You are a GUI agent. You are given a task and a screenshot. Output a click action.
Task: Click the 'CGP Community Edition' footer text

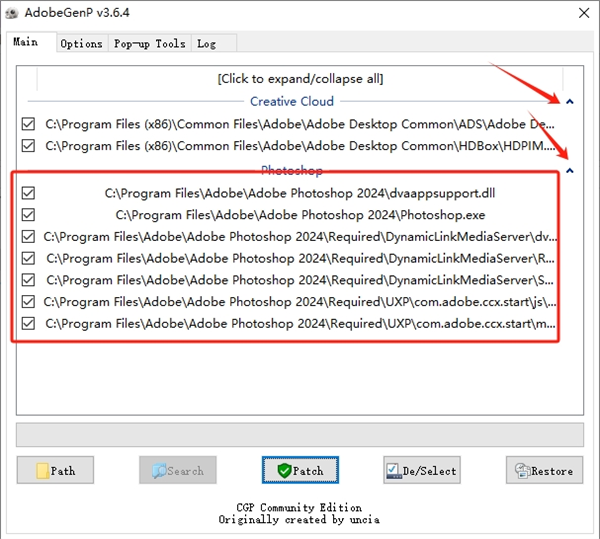[x=299, y=508]
